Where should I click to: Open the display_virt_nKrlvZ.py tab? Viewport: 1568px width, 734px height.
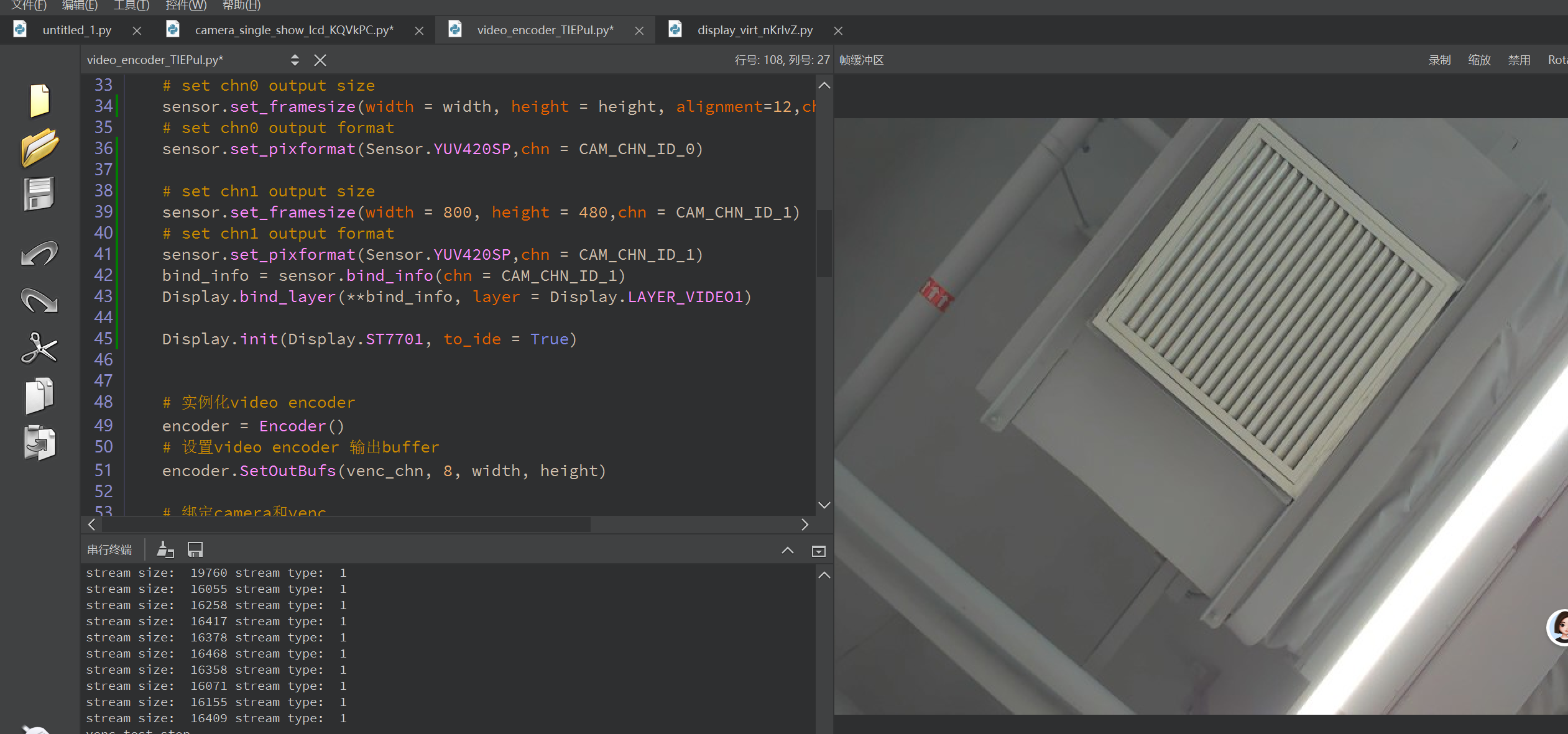(755, 30)
